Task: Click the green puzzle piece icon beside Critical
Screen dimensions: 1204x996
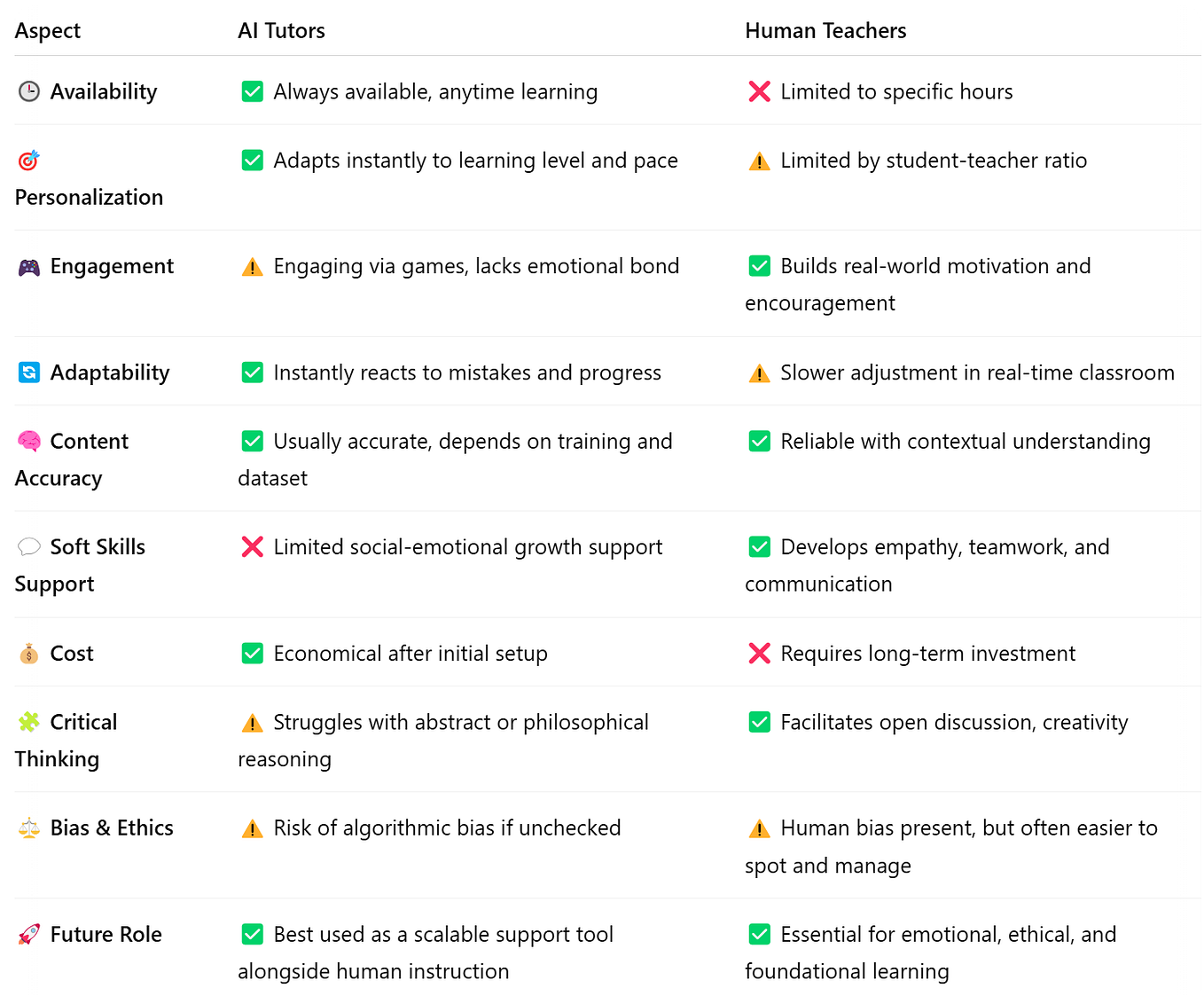Action: [x=29, y=722]
